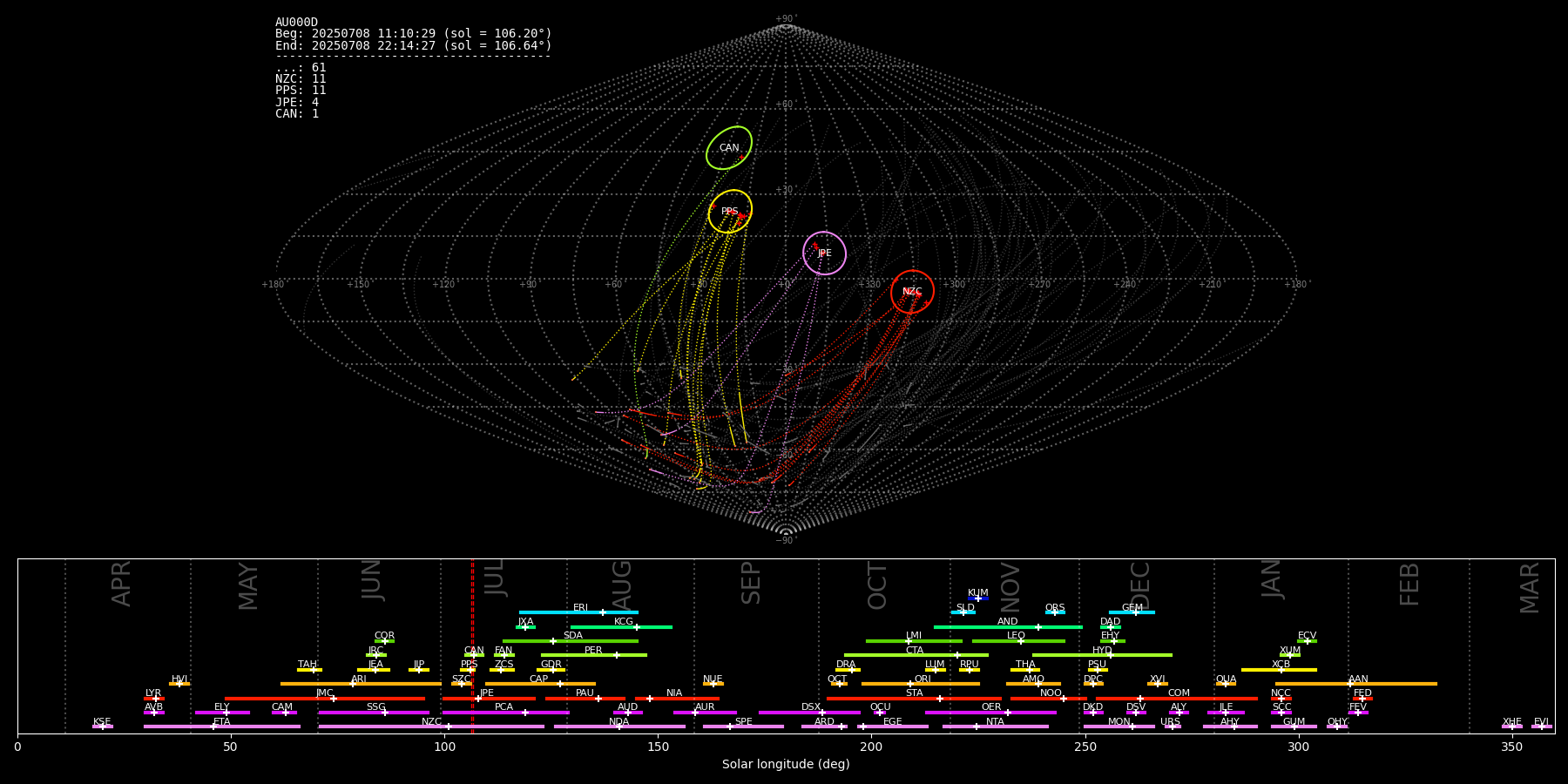Click the End: 20250708 22:14:27 header line
This screenshot has height=784, width=1568.
414,45
